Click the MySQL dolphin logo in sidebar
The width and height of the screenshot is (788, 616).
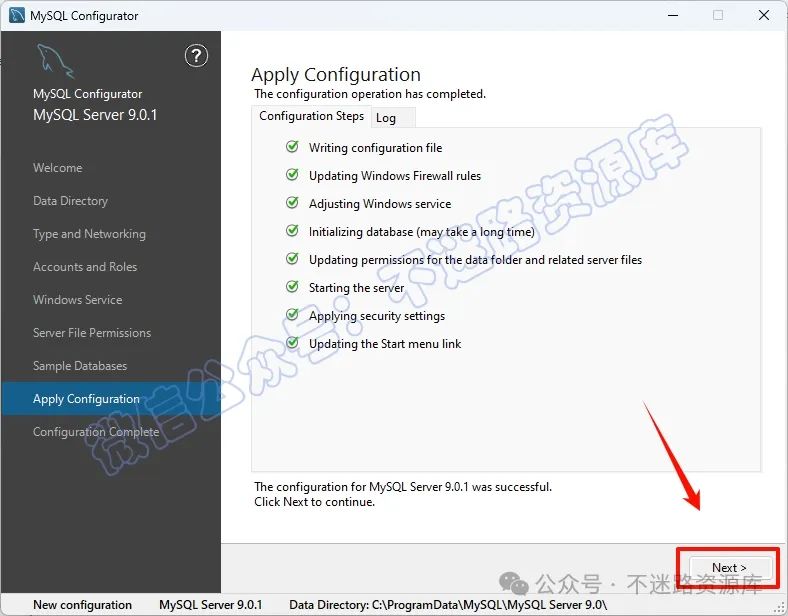(55, 61)
